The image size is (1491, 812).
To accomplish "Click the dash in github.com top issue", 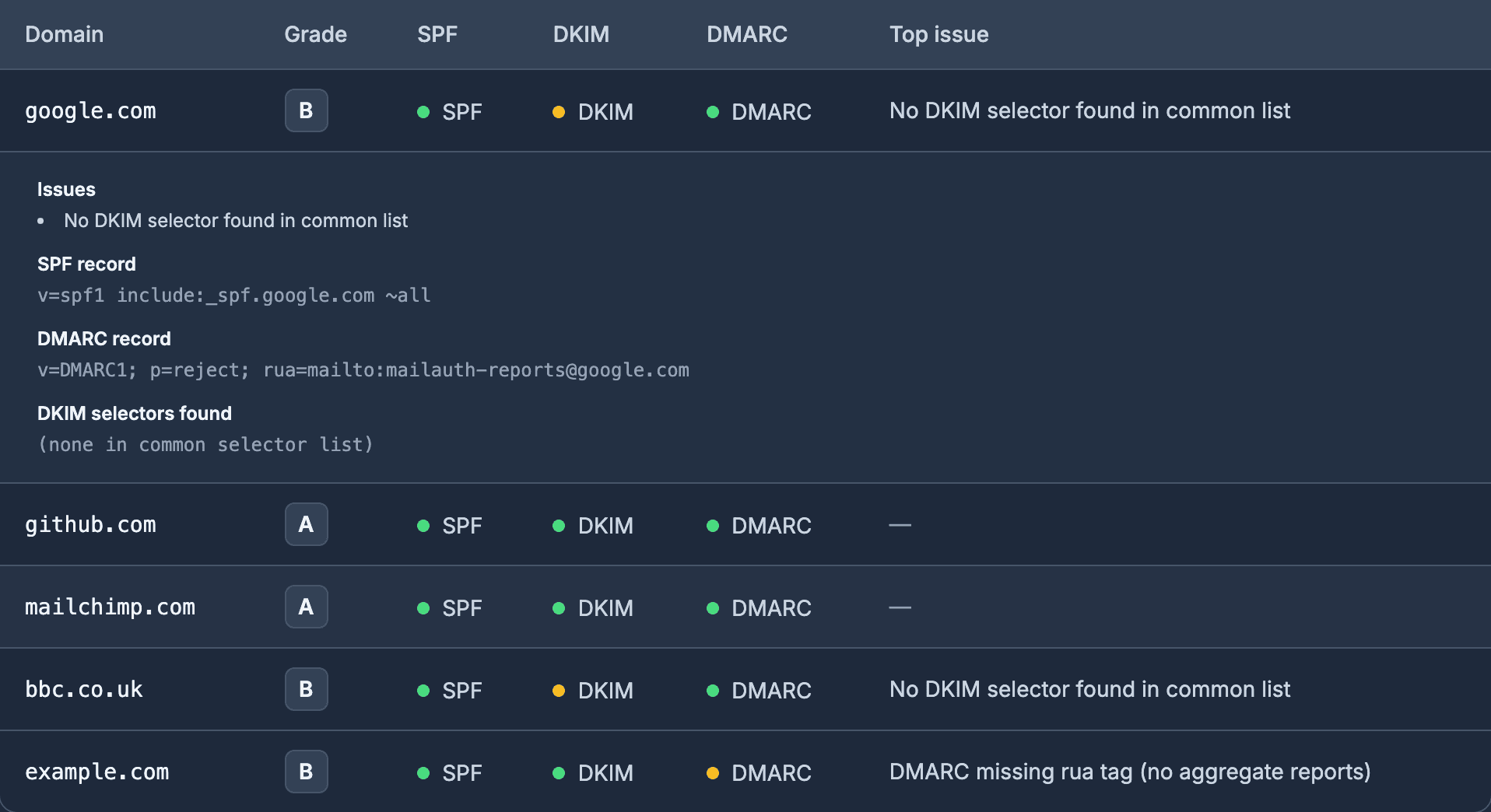I will pos(900,525).
